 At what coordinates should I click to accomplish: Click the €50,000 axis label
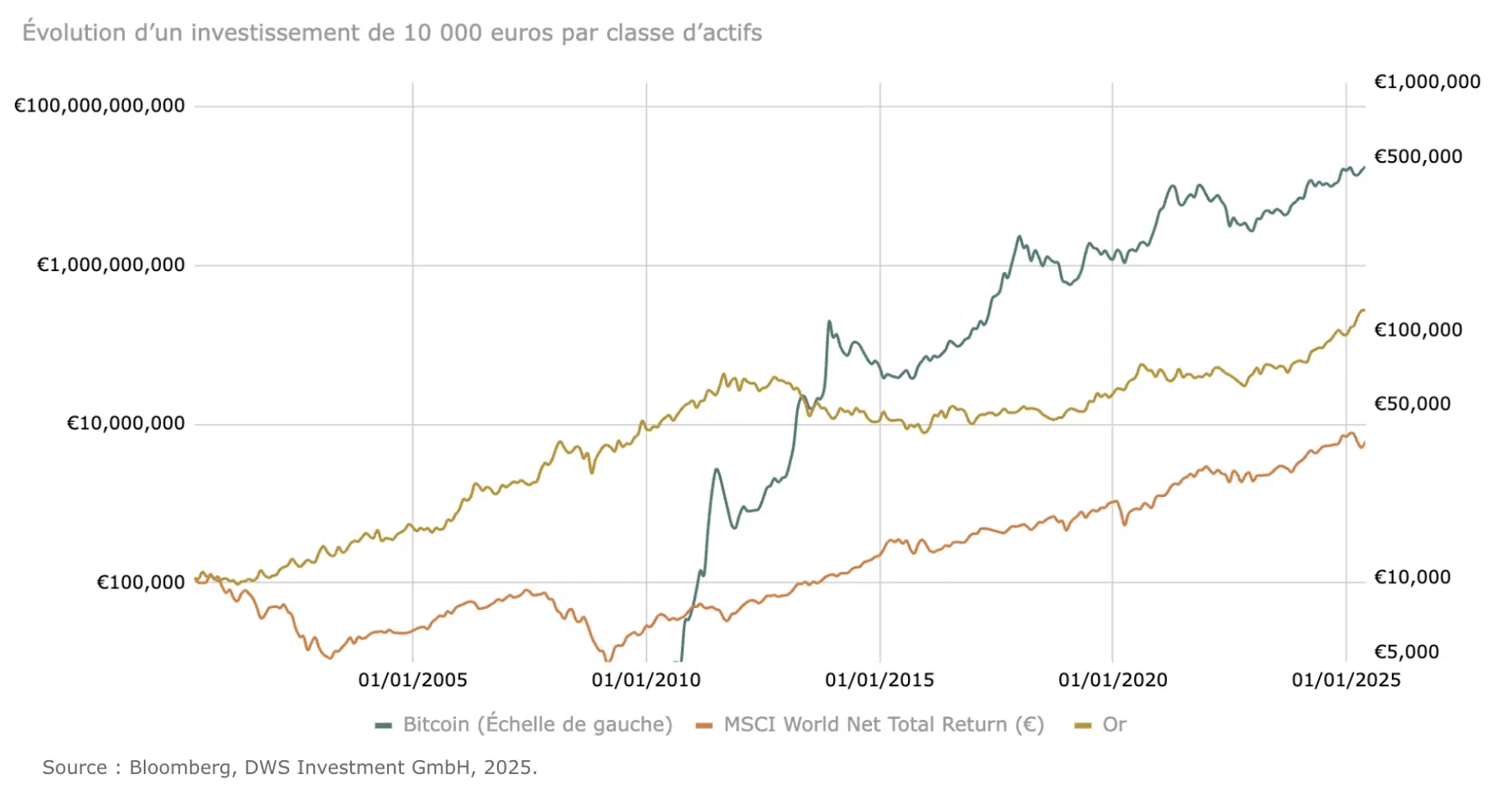pos(1413,404)
